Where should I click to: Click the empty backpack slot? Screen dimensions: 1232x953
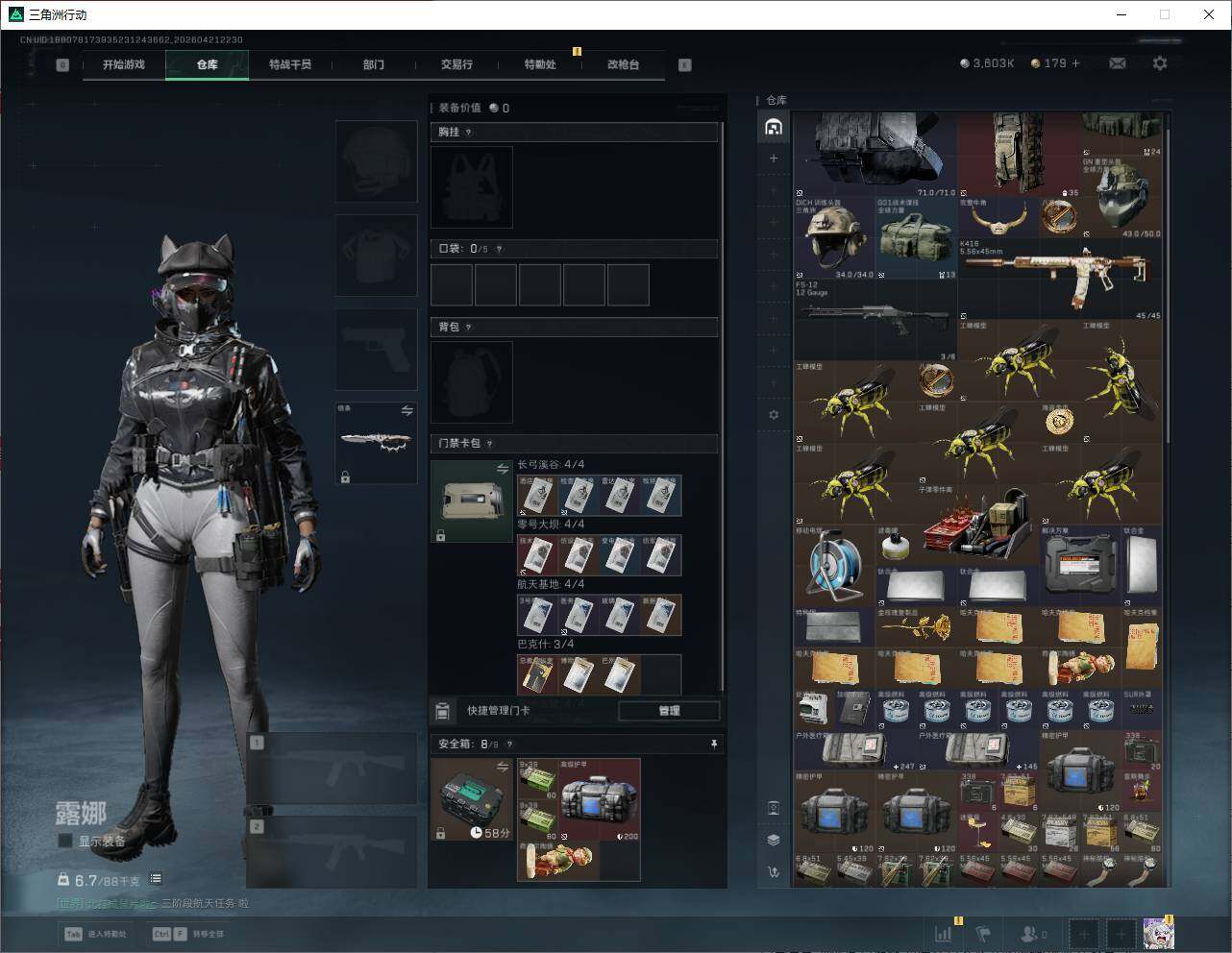[x=472, y=382]
